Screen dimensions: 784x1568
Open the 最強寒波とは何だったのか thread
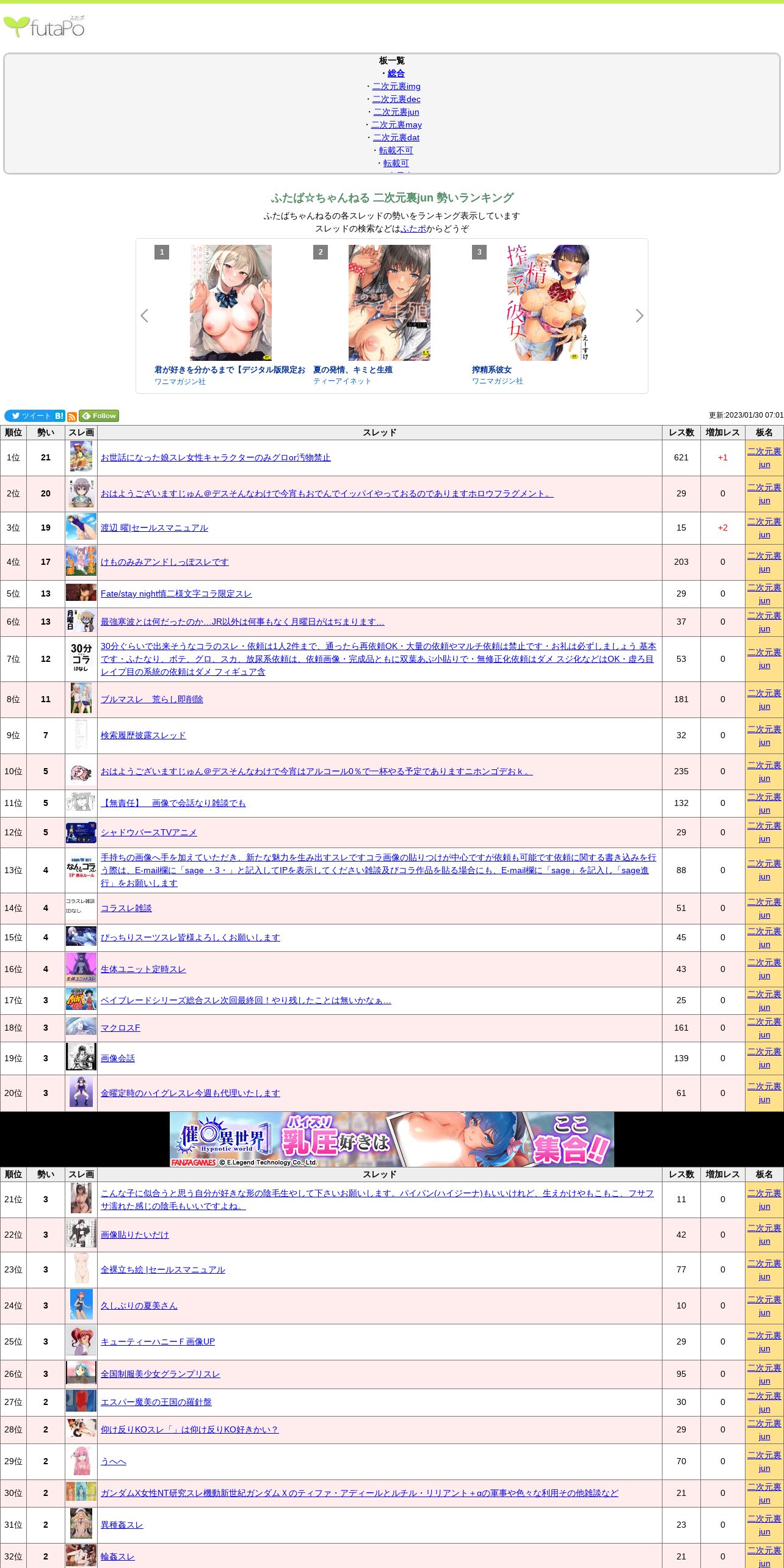coord(242,622)
